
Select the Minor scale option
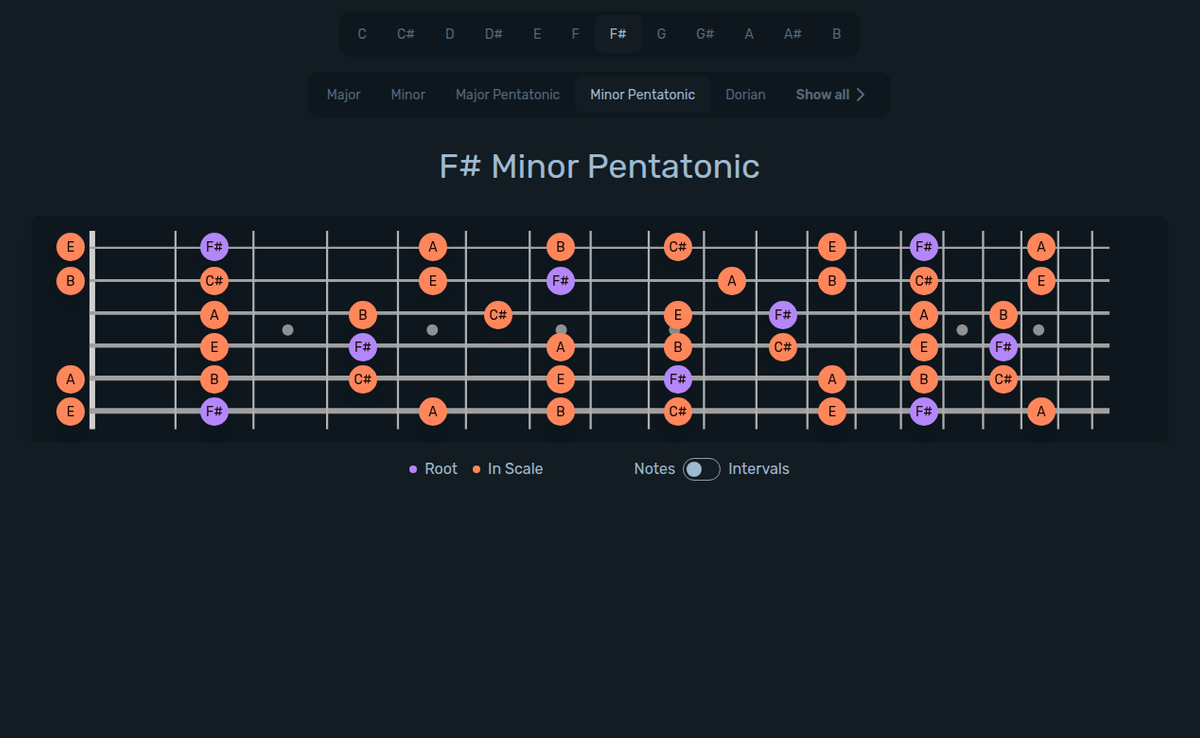(x=407, y=94)
